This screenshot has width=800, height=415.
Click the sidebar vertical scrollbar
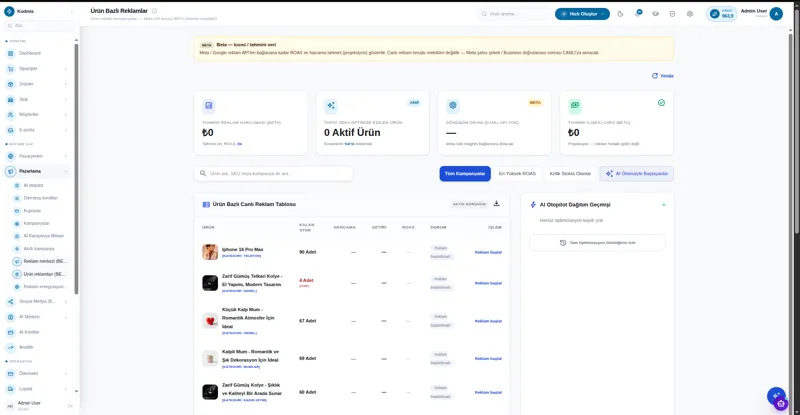[77, 168]
